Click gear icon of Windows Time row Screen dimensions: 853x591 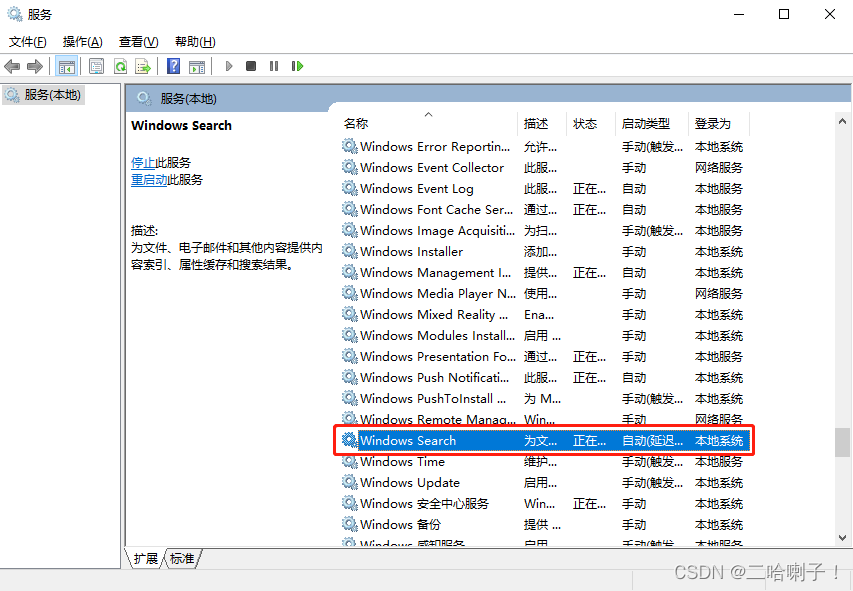[x=349, y=461]
